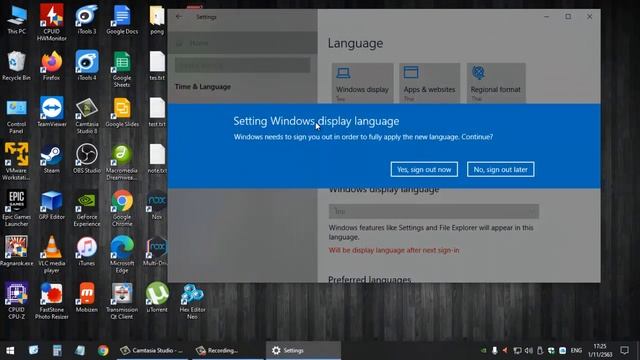Image resolution: width=640 pixels, height=360 pixels.
Task: Open Recycle Bin
Action: coord(16,66)
